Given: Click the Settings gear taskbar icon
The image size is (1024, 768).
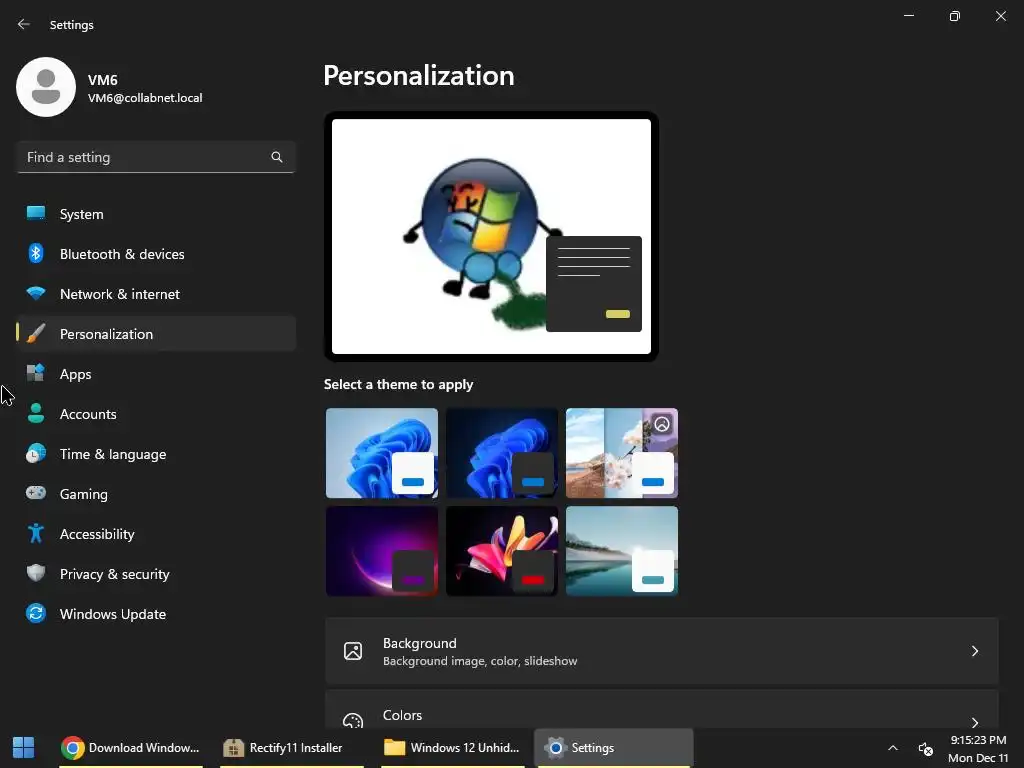Looking at the screenshot, I should (555, 748).
